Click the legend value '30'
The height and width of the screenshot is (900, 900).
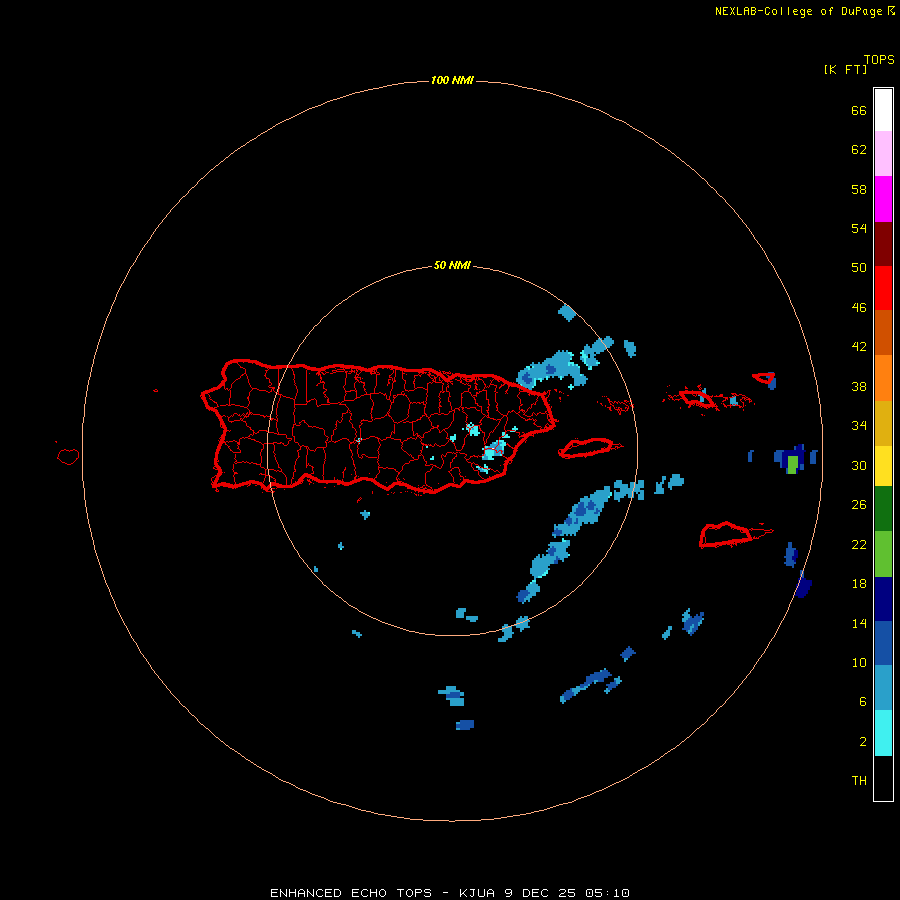859,465
